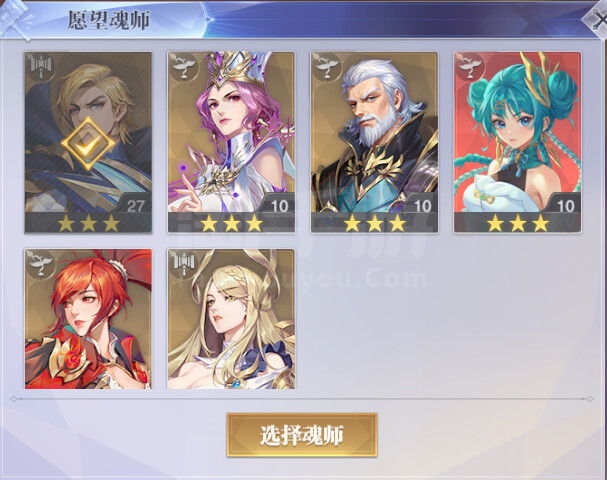Click level 27 badge on blond hero

(135, 206)
